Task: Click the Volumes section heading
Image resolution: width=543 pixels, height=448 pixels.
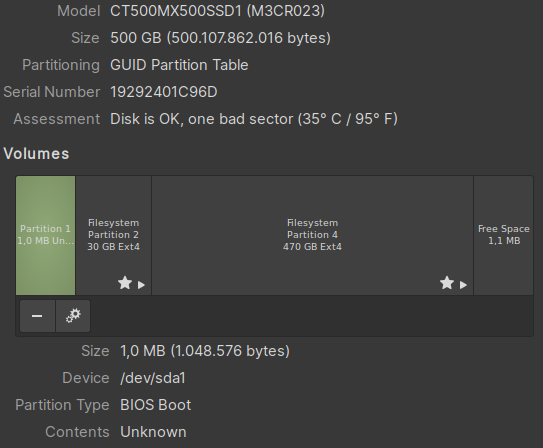Action: pyautogui.click(x=36, y=154)
